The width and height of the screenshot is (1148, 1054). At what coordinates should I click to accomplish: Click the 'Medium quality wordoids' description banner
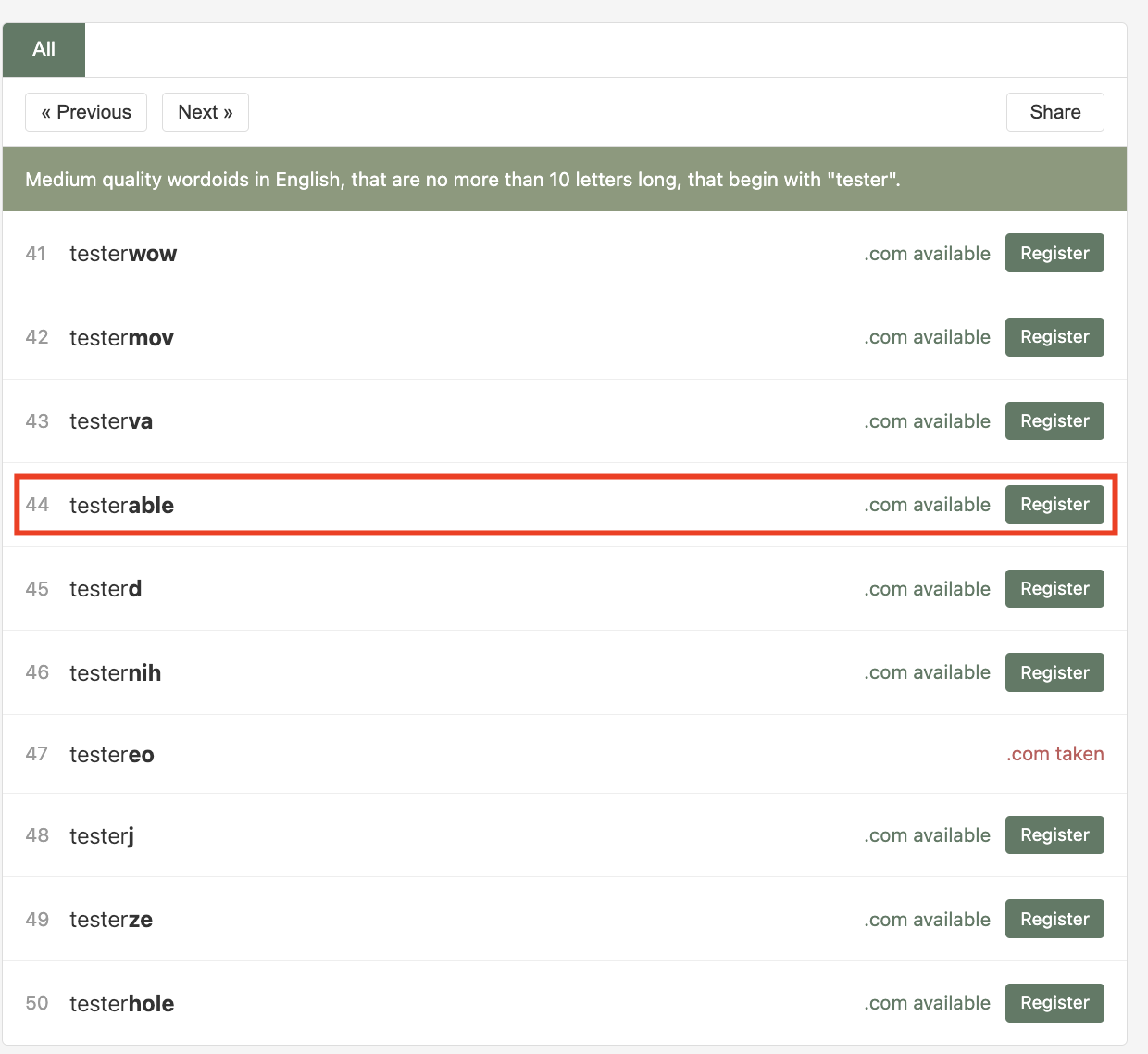click(565, 179)
